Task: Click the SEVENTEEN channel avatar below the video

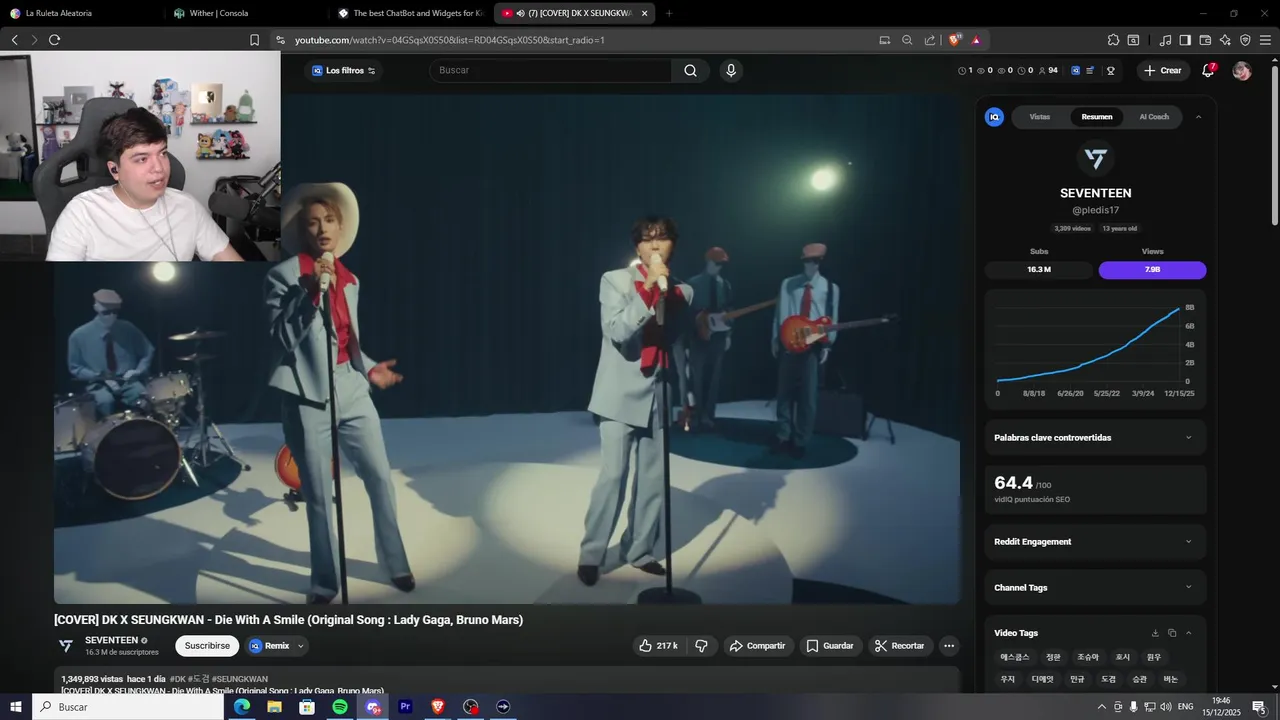Action: click(x=66, y=646)
